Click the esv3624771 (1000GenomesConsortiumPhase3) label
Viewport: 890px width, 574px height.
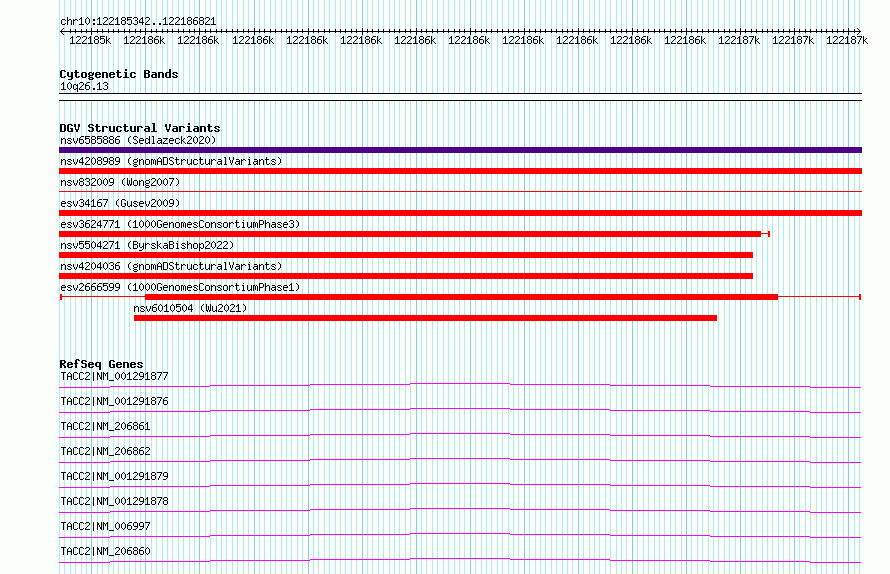(180, 224)
